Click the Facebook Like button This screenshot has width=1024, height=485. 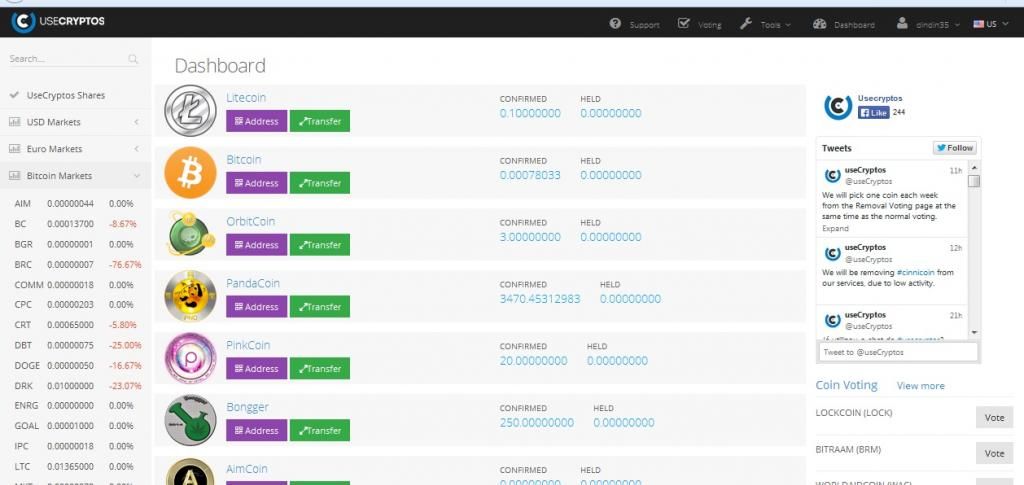click(873, 113)
